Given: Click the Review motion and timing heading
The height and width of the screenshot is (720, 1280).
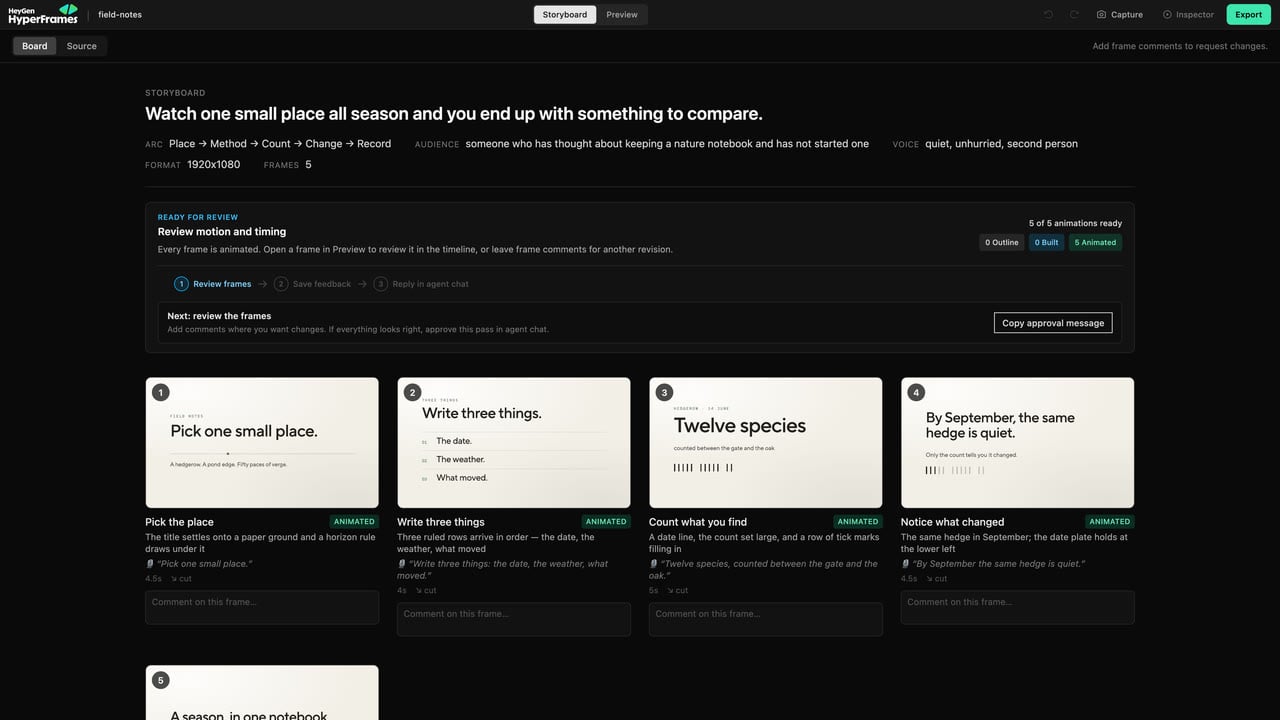Looking at the screenshot, I should [x=222, y=231].
